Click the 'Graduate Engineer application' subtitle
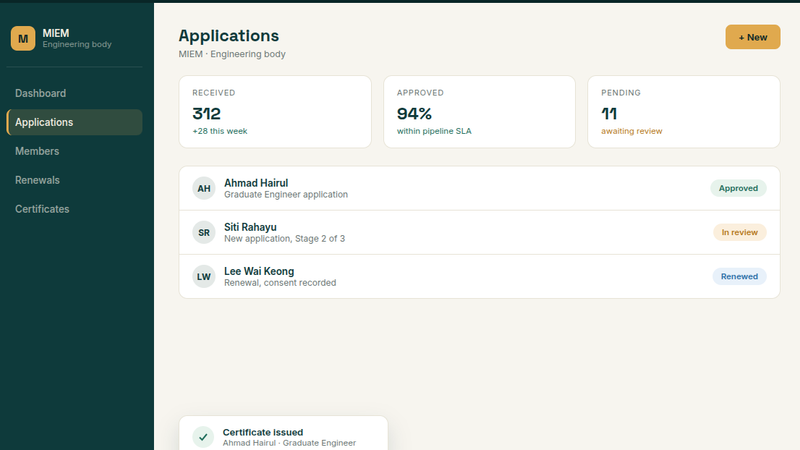The height and width of the screenshot is (450, 800). 286,194
